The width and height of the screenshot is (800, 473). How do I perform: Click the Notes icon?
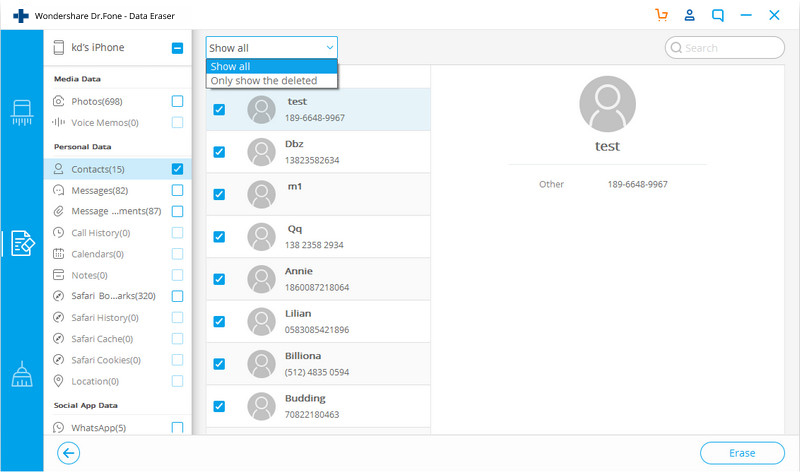59,275
